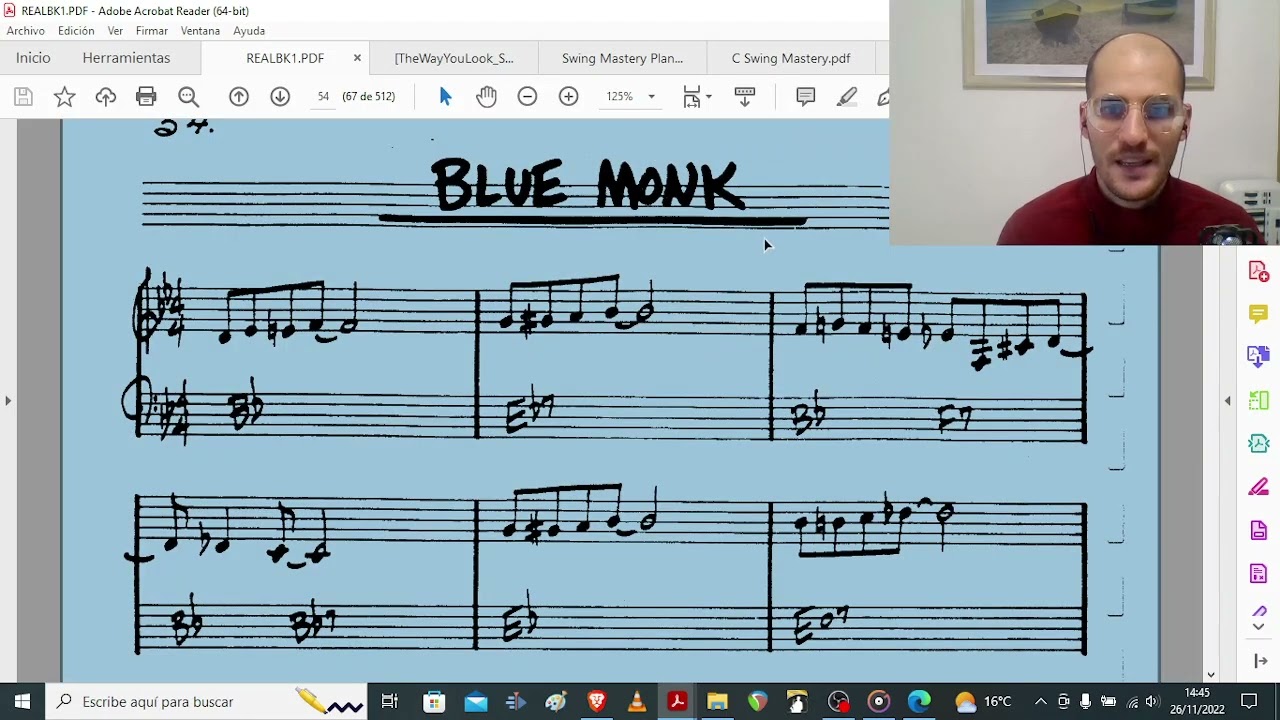Zoom out with the minus button

pos(527,96)
